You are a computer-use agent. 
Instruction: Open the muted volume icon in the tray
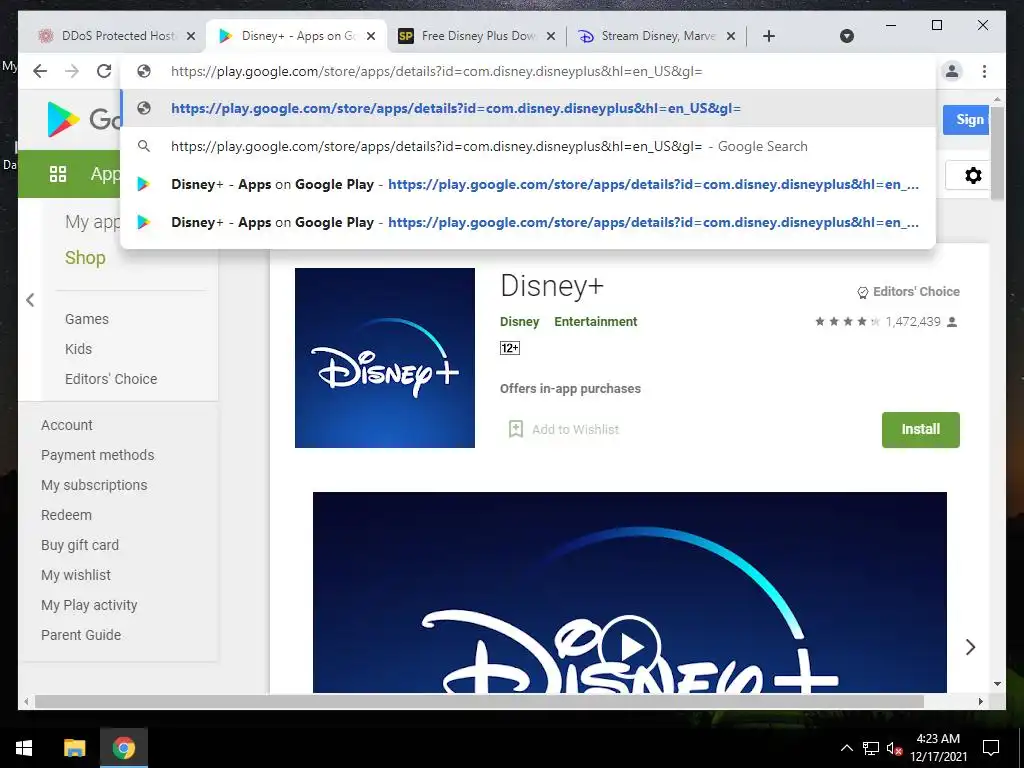(x=894, y=748)
